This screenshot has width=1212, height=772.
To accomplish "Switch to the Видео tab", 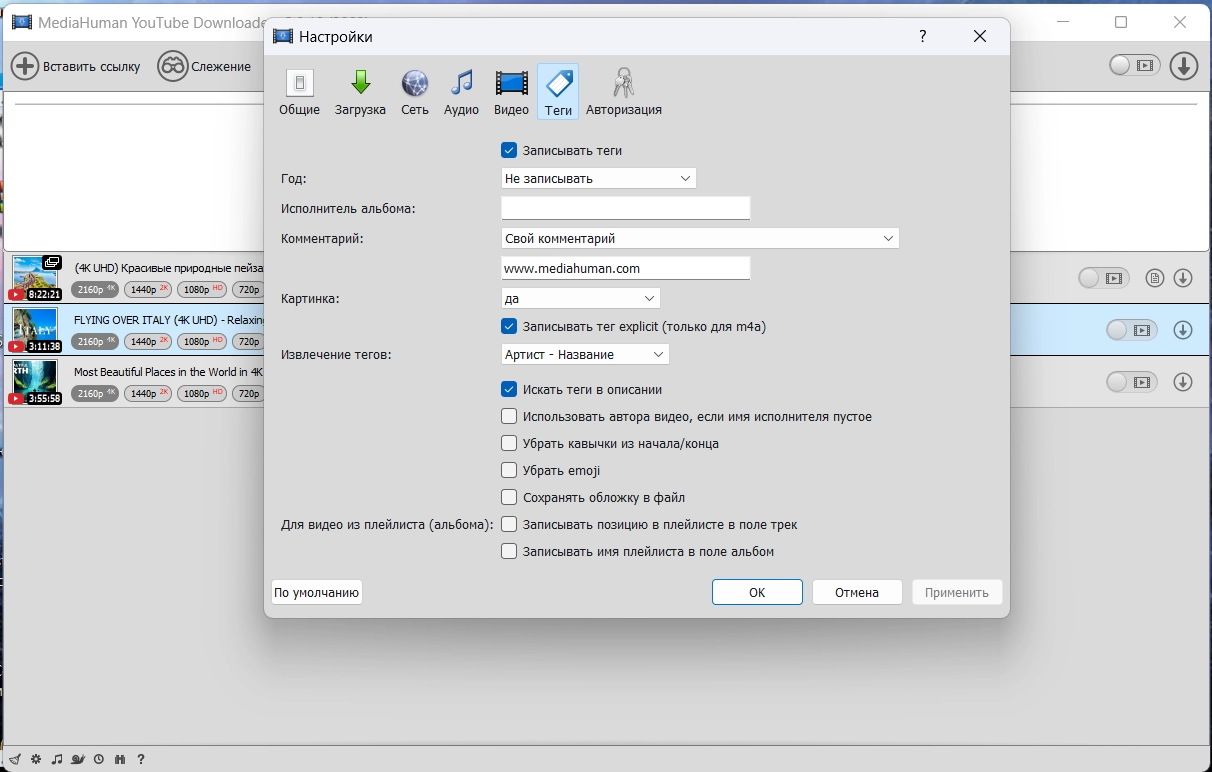I will 511,92.
